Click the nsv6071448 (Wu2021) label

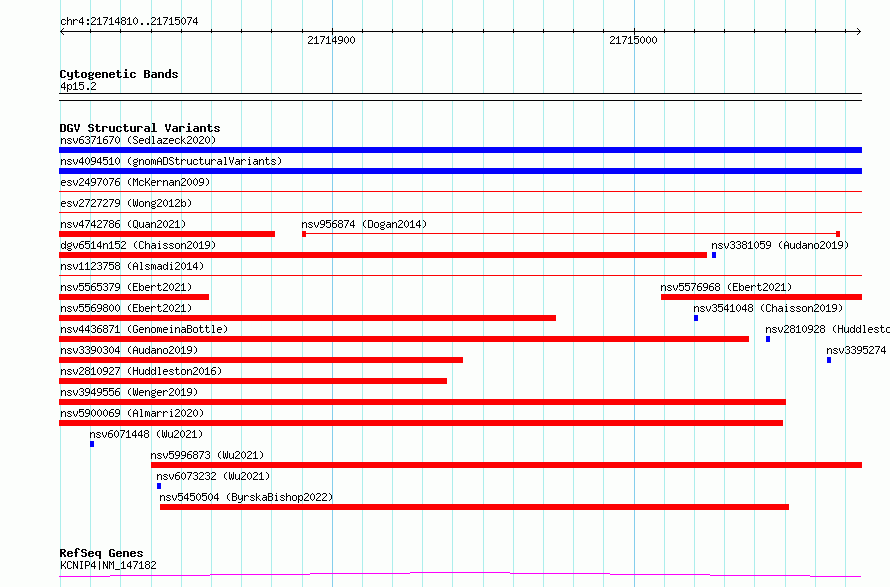point(146,434)
